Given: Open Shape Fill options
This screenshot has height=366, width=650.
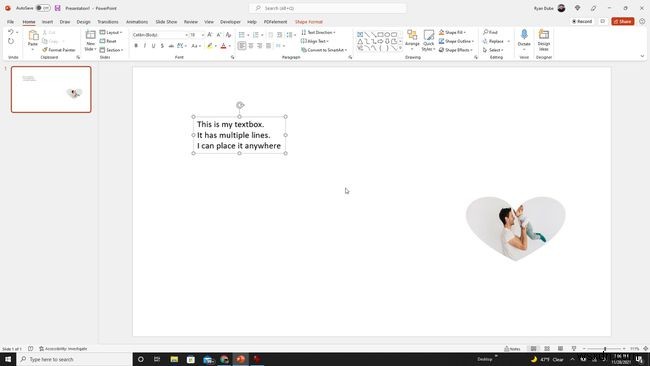Looking at the screenshot, I should click(452, 32).
